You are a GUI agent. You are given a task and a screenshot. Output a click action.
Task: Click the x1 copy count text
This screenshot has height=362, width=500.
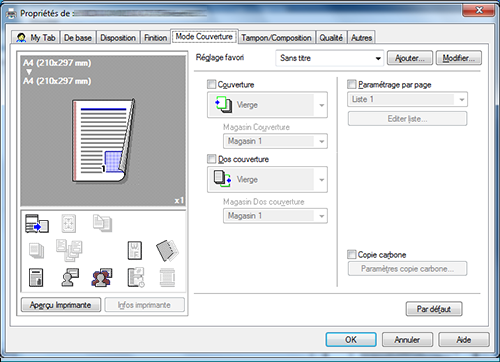[x=179, y=200]
